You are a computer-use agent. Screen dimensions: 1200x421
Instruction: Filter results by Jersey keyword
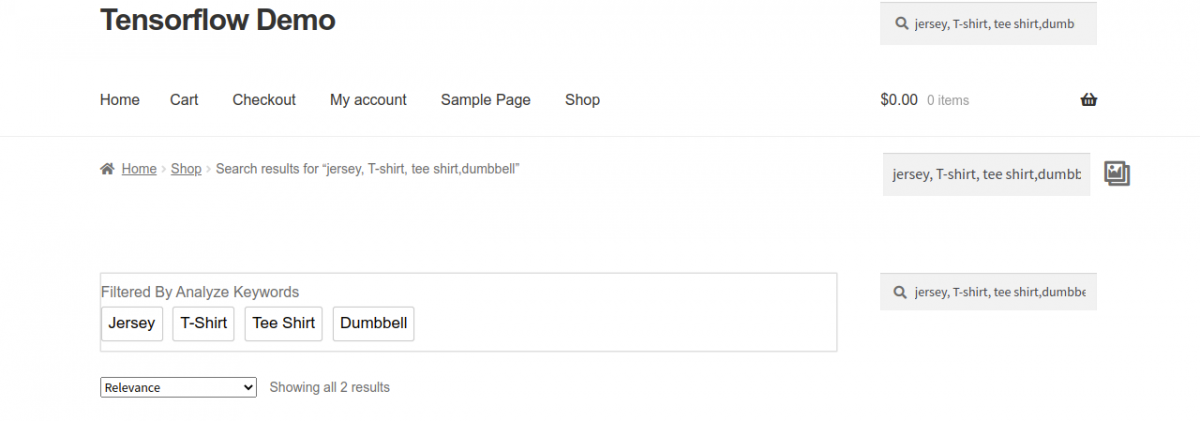tap(132, 323)
